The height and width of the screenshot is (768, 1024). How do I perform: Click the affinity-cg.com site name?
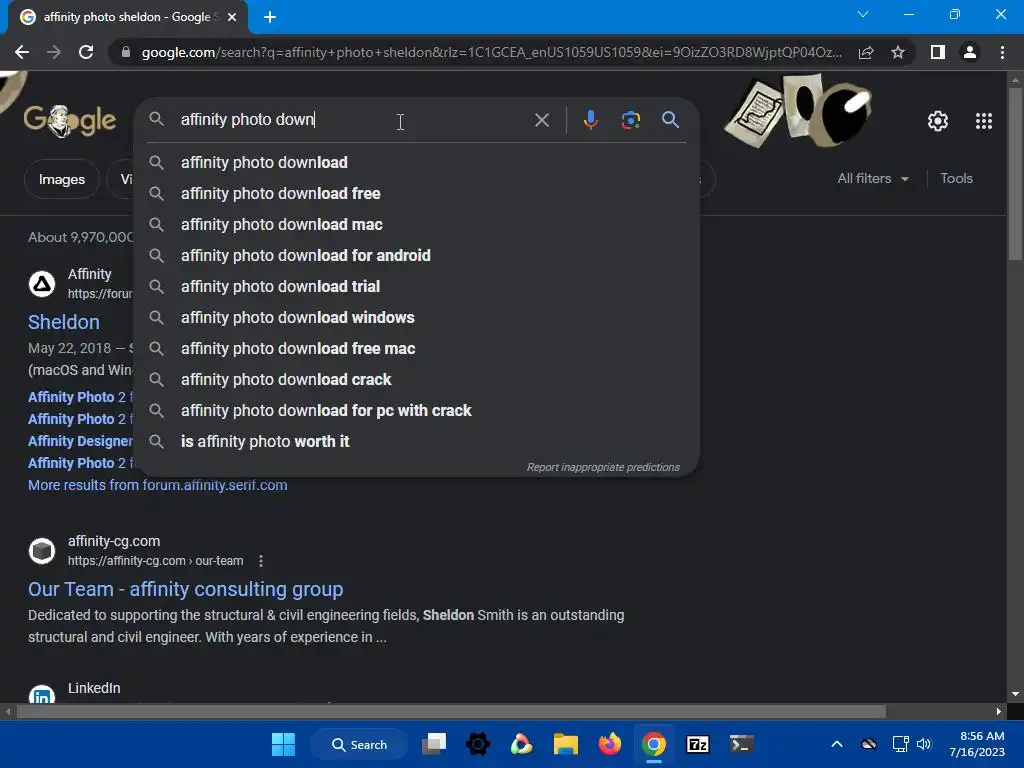point(114,541)
